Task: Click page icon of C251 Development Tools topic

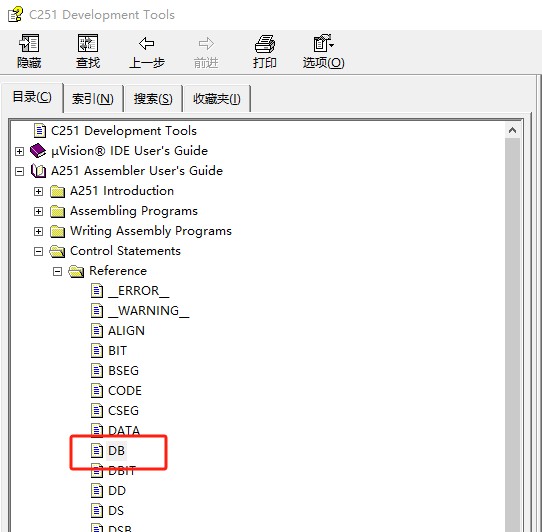Action: [x=40, y=131]
